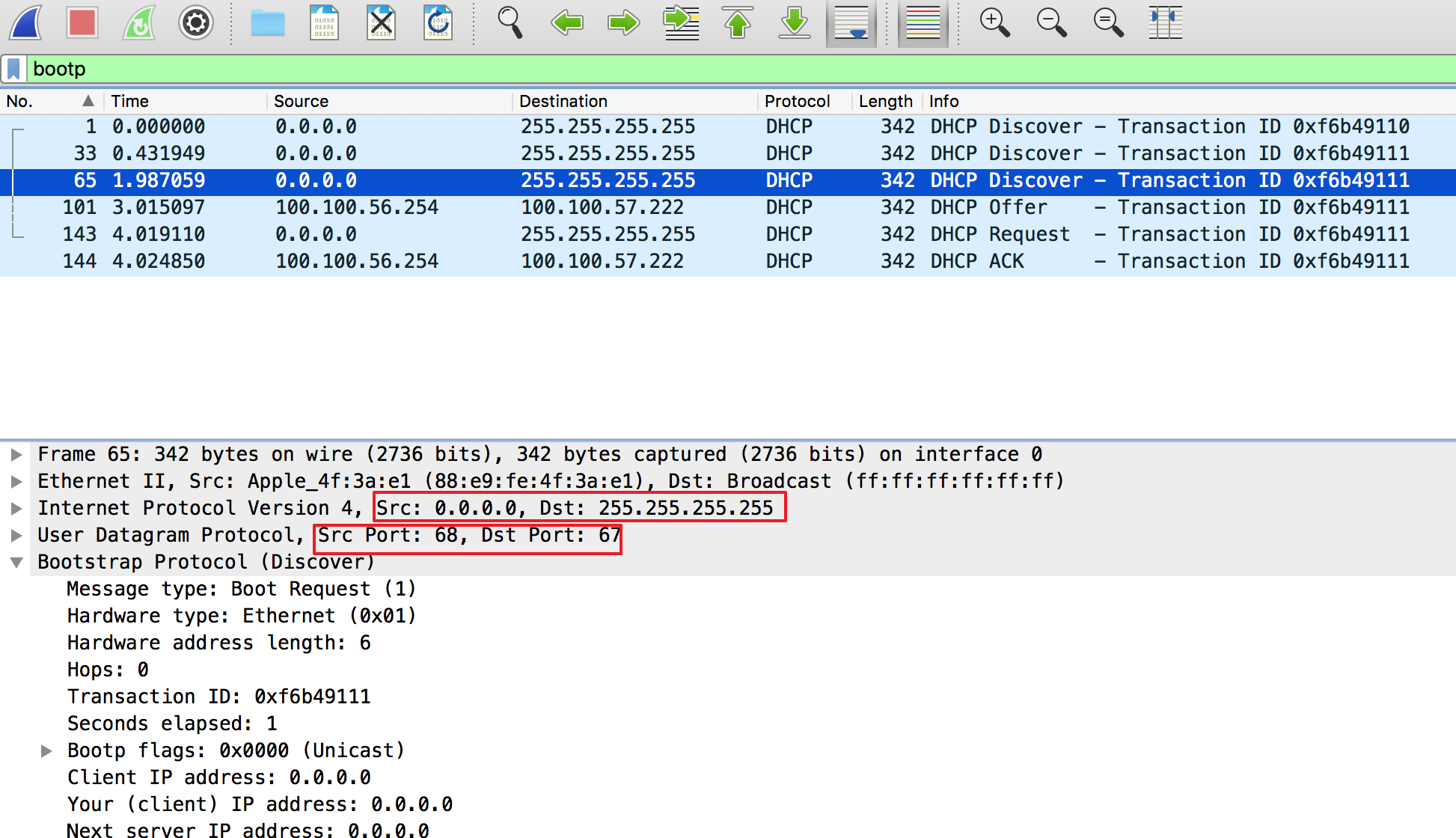
Task: Find a packet using the magnifier tool
Action: pos(510,22)
